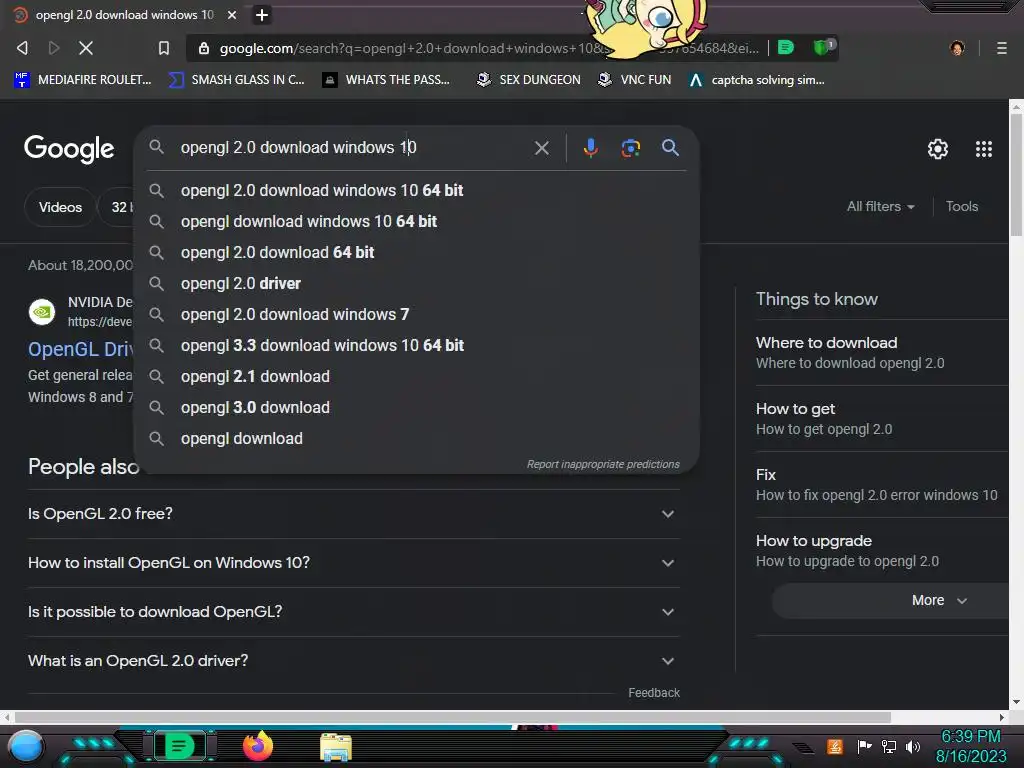Viewport: 1024px width, 768px height.
Task: Select suggestion opengl 2.0 download 64 bit
Action: (x=417, y=252)
